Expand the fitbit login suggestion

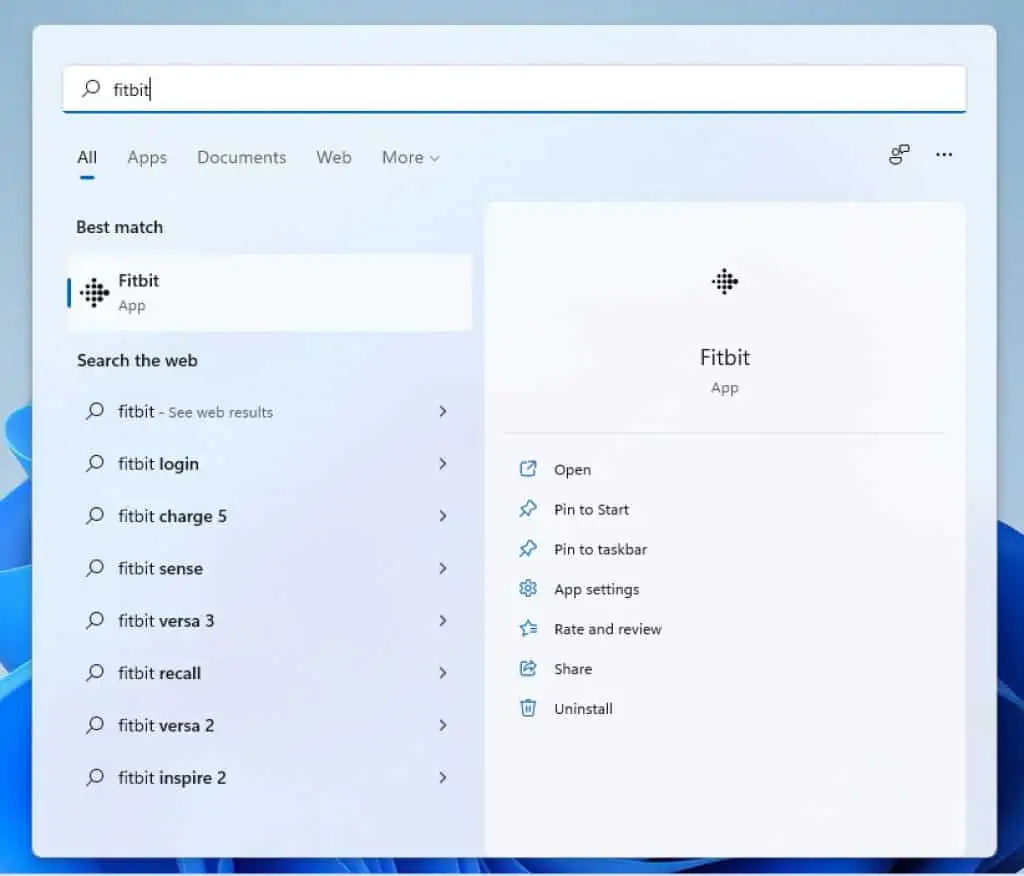443,464
